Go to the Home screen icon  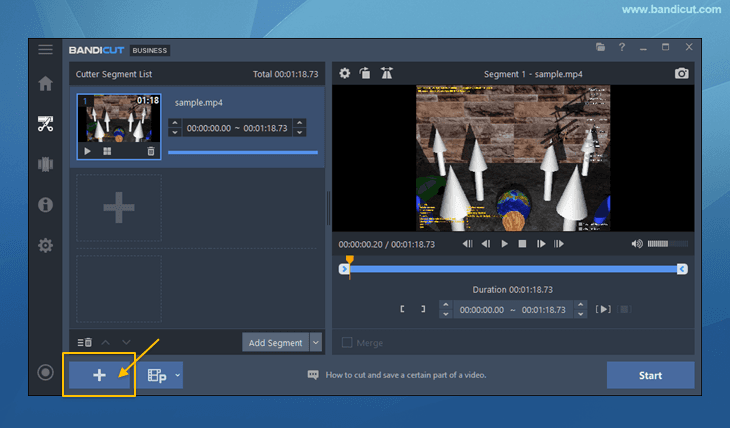tap(45, 83)
